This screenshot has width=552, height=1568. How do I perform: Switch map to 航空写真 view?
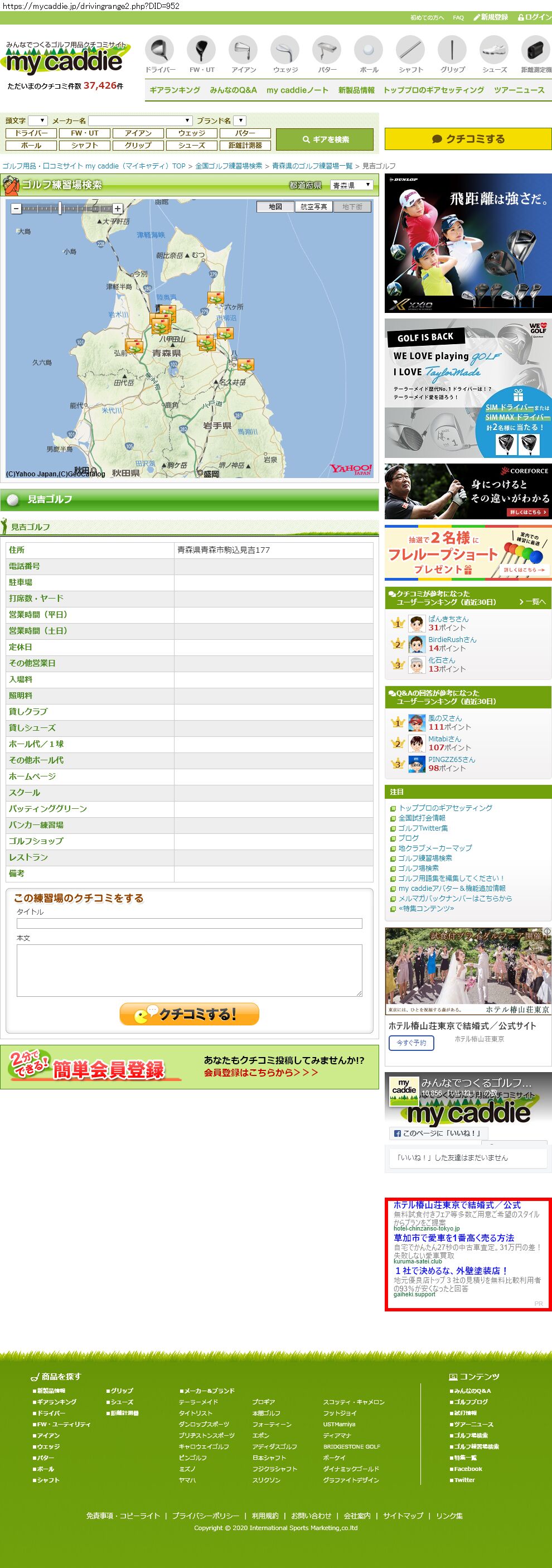click(x=313, y=207)
